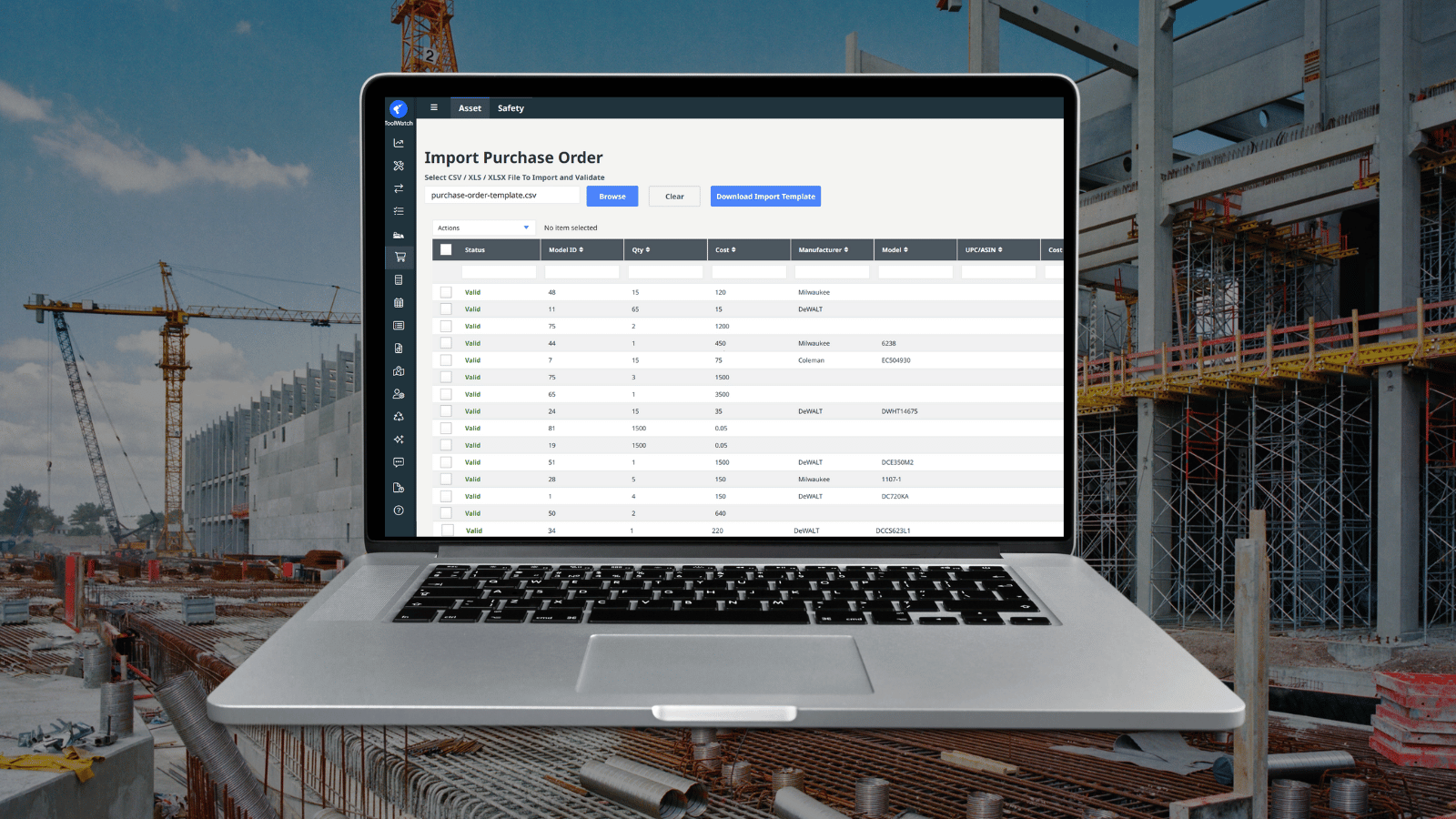
Task: Select the checkbox next to the DeWALT DCCS623L1 row
Action: [x=446, y=531]
